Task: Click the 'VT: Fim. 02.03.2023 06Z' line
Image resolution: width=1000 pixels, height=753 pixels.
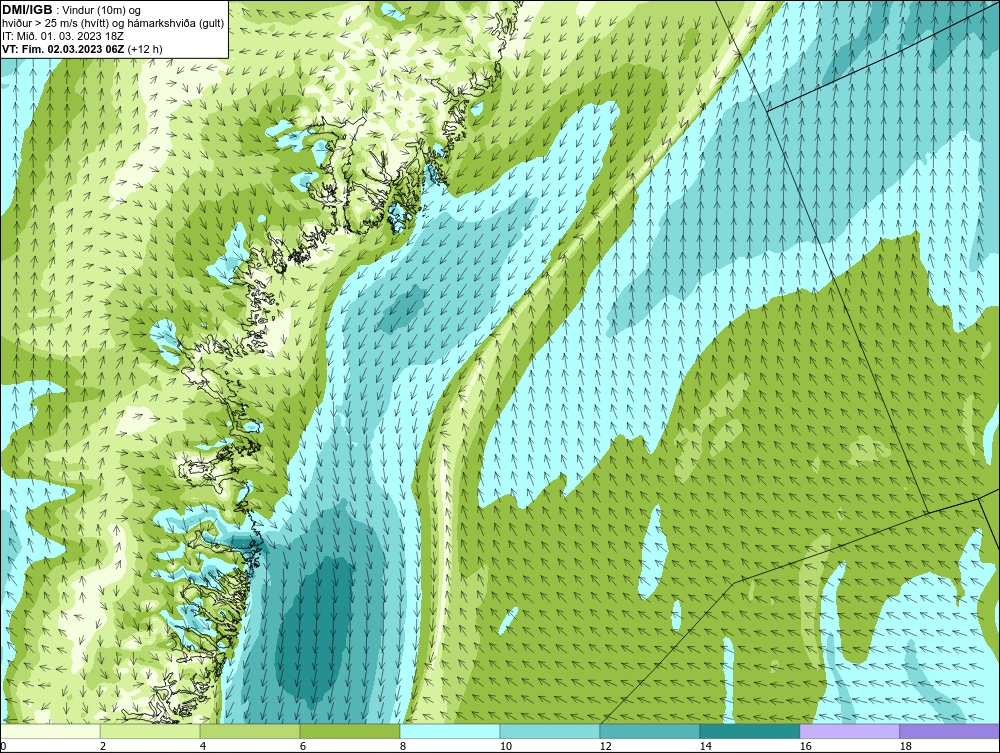Action: (x=64, y=48)
